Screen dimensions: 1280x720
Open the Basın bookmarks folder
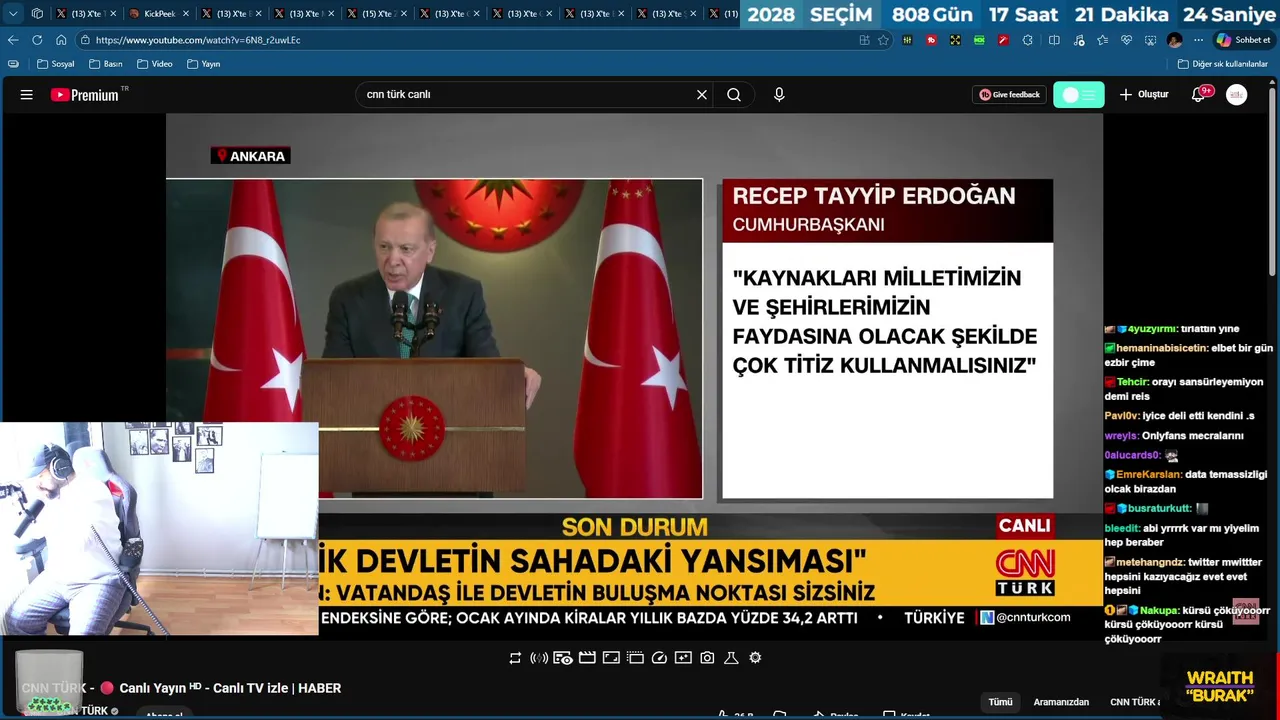tap(106, 64)
